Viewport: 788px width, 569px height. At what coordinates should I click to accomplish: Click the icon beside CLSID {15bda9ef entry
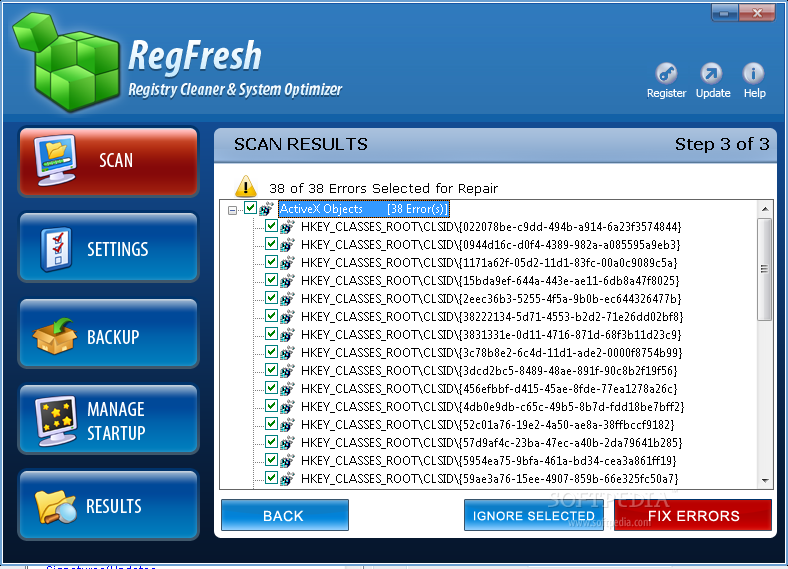pos(287,281)
